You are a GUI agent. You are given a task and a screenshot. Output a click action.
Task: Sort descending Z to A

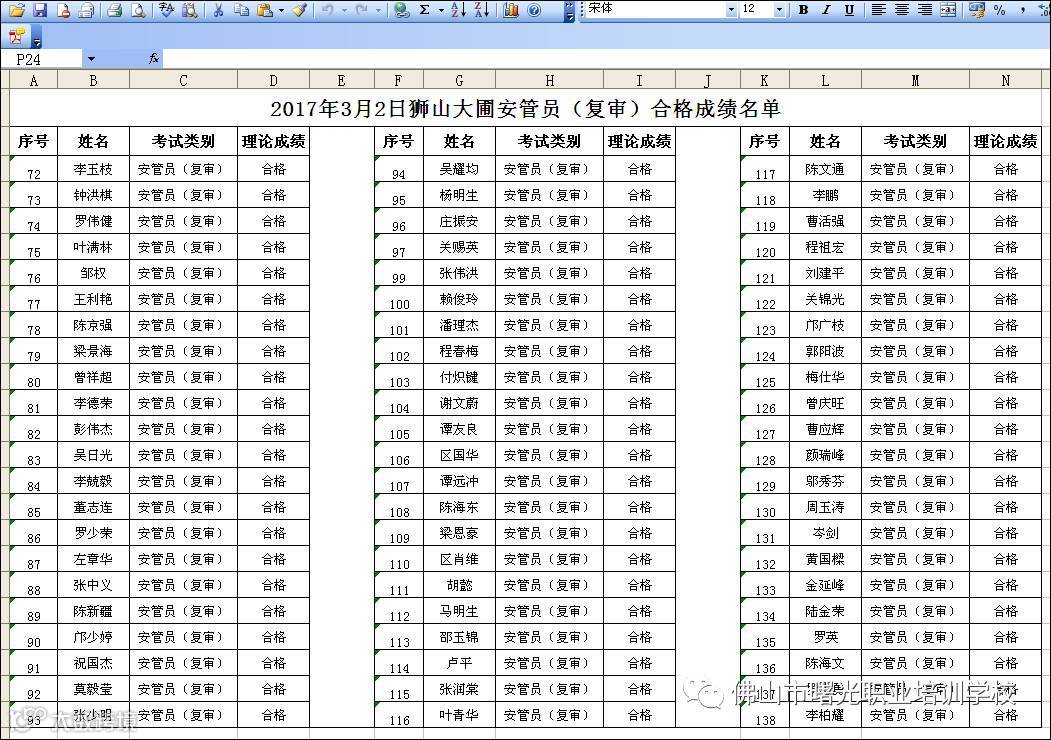(482, 10)
